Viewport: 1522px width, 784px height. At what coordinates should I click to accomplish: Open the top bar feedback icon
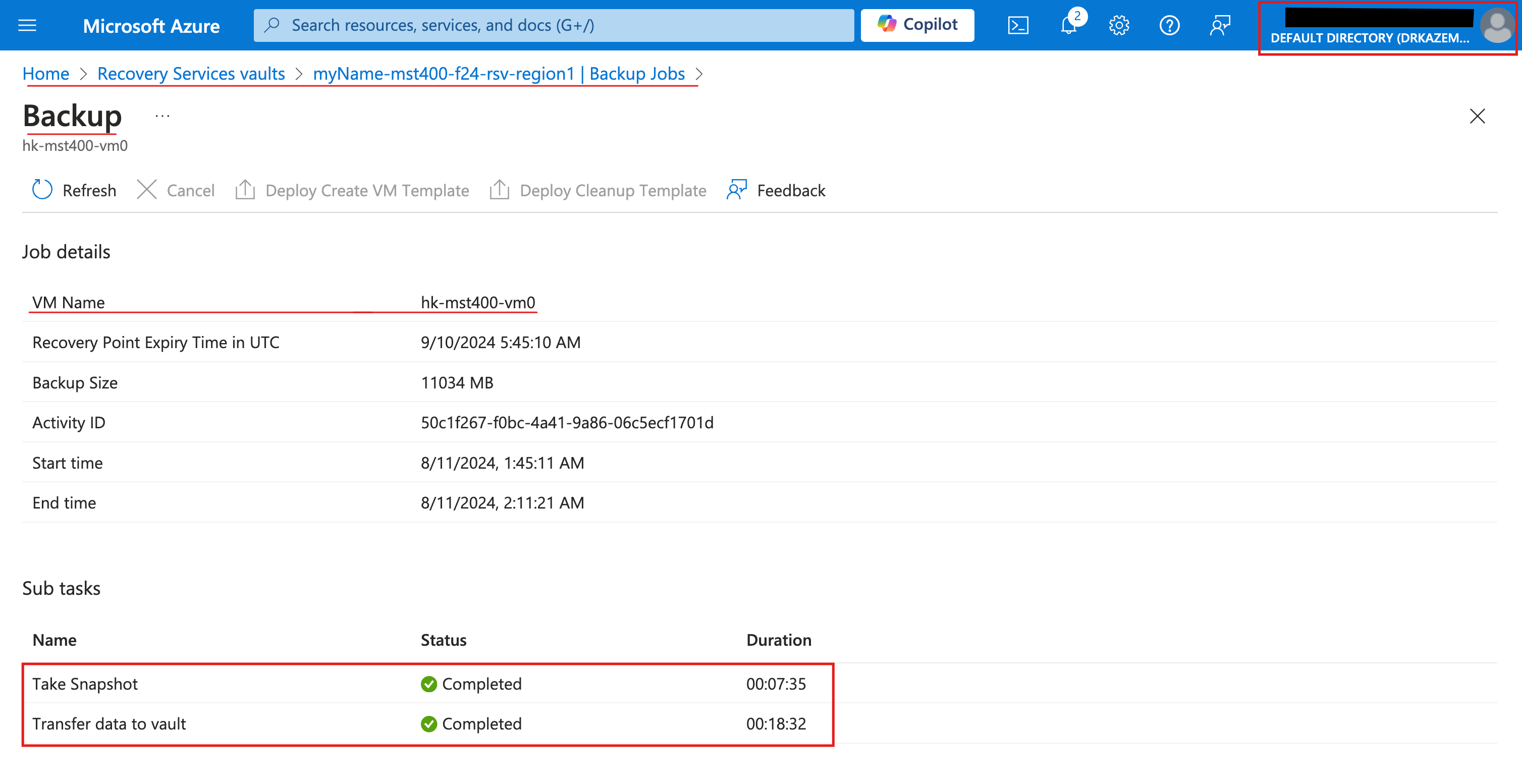tap(1220, 25)
